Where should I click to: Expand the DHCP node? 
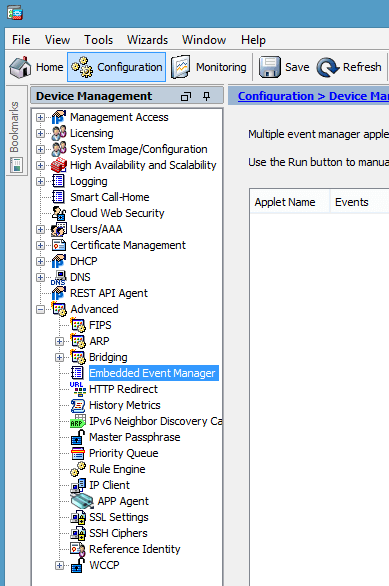(40, 261)
